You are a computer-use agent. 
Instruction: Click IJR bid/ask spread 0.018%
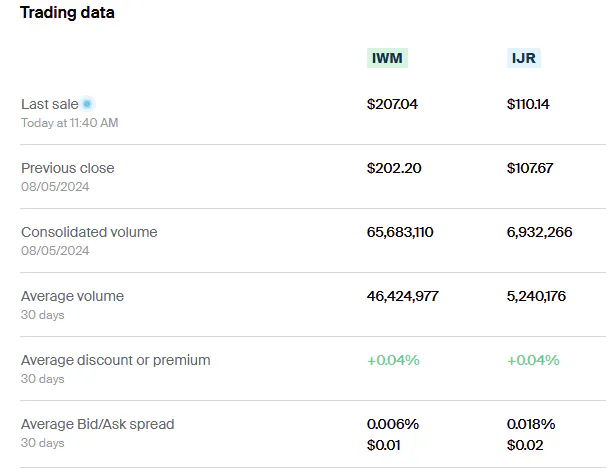coord(531,424)
